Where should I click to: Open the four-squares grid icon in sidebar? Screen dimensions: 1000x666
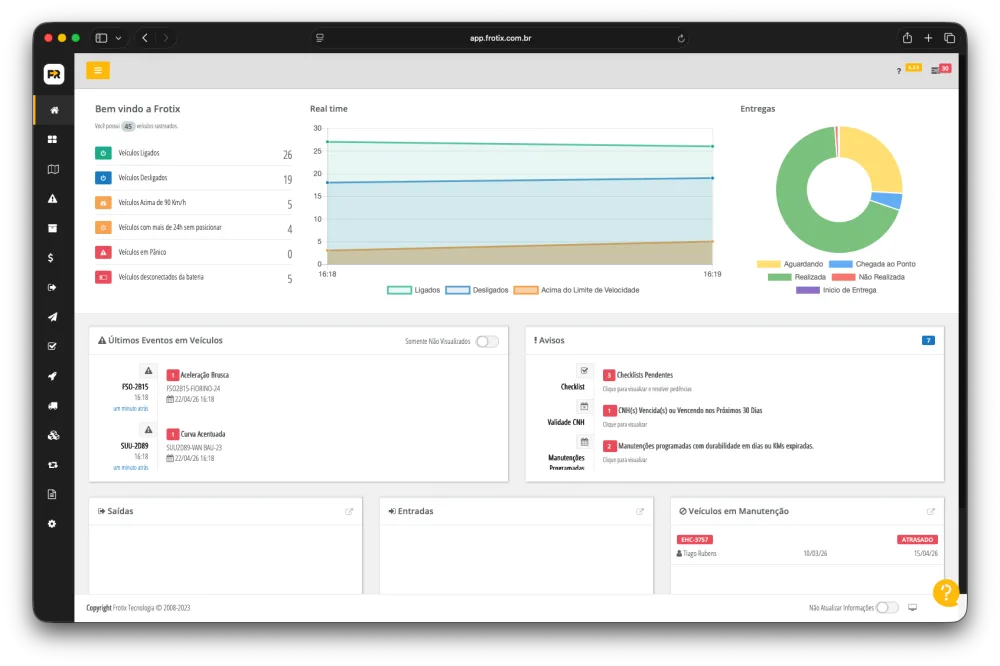[x=52, y=139]
